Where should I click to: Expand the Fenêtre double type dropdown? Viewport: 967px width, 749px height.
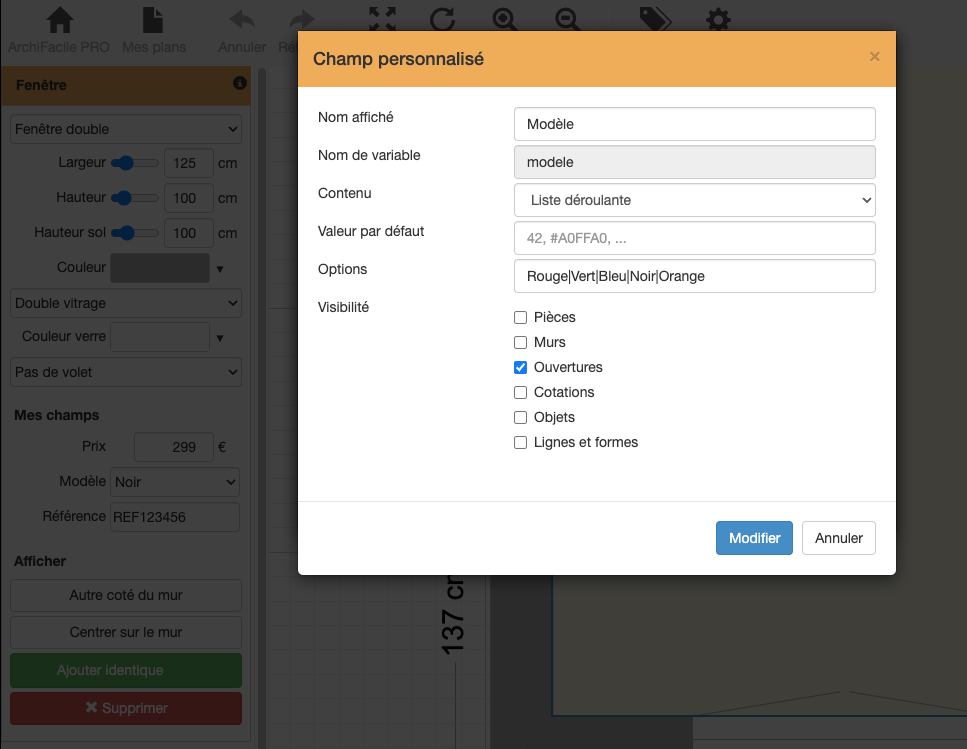point(126,129)
